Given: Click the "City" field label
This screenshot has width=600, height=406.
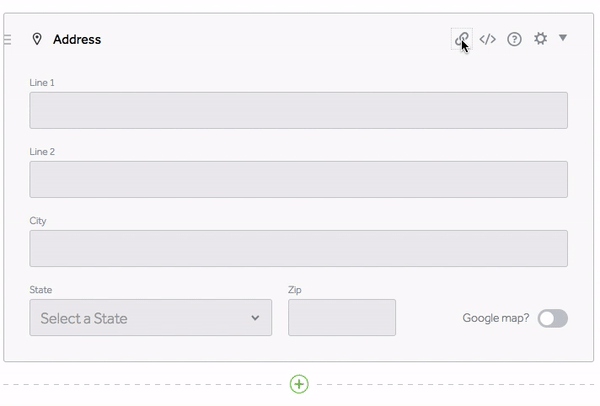Looking at the screenshot, I should (x=38, y=221).
